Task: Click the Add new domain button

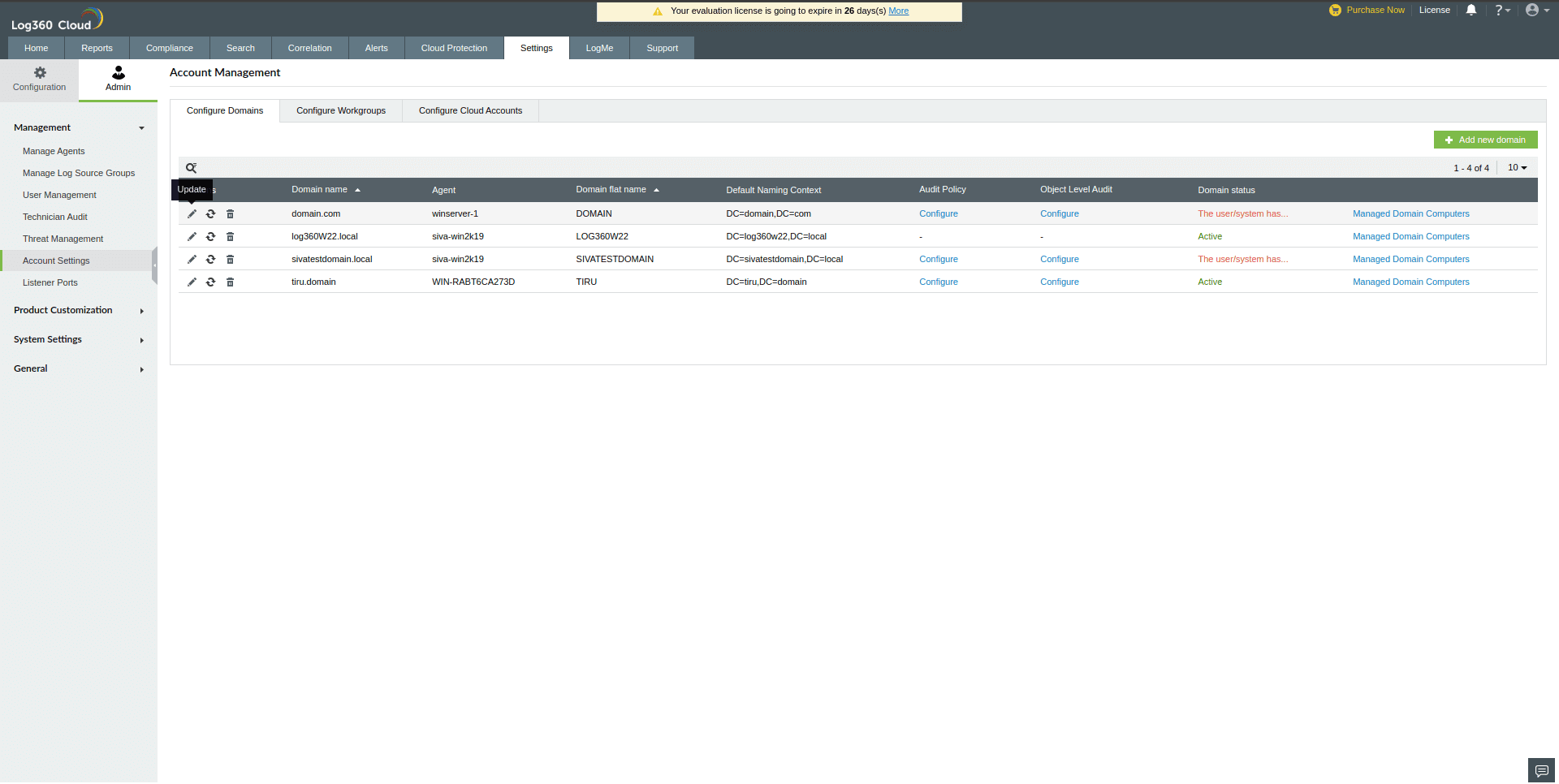Action: (x=1485, y=140)
